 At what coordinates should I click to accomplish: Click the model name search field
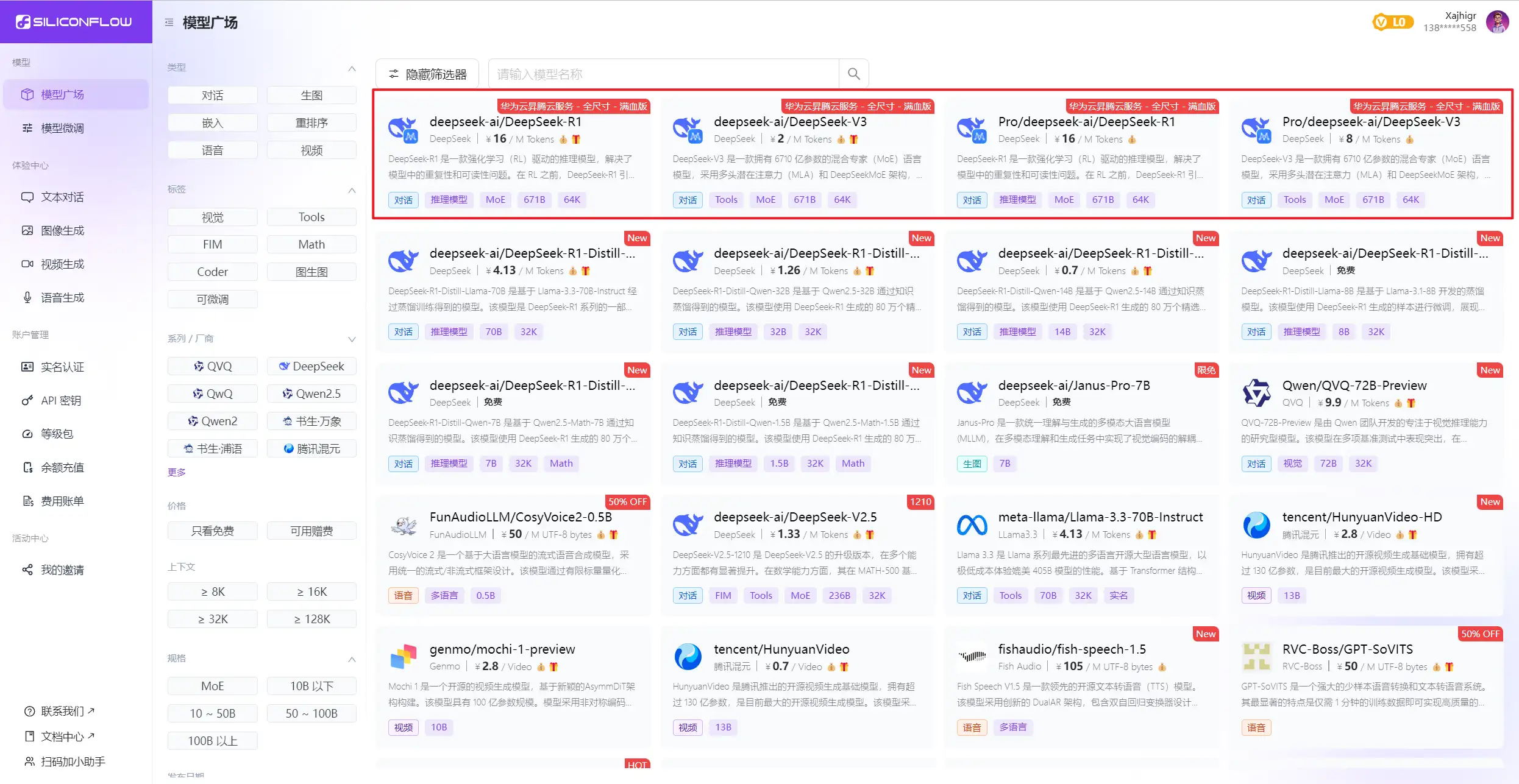[663, 74]
